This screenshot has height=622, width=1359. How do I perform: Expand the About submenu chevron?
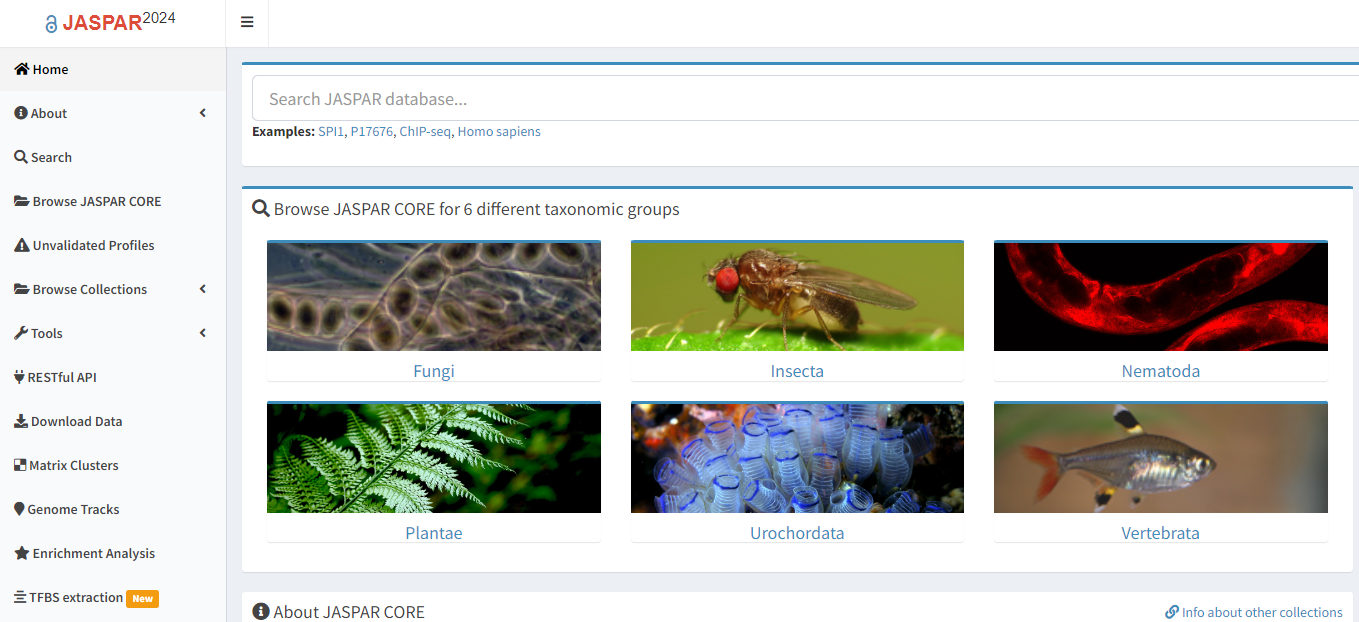[x=203, y=113]
